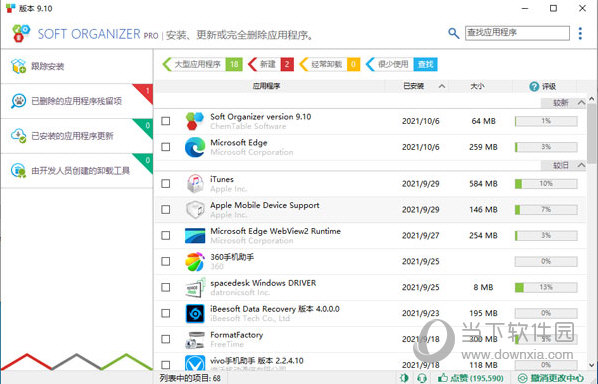
Task: Select the 经常卸载 filter tab
Action: tap(330, 64)
